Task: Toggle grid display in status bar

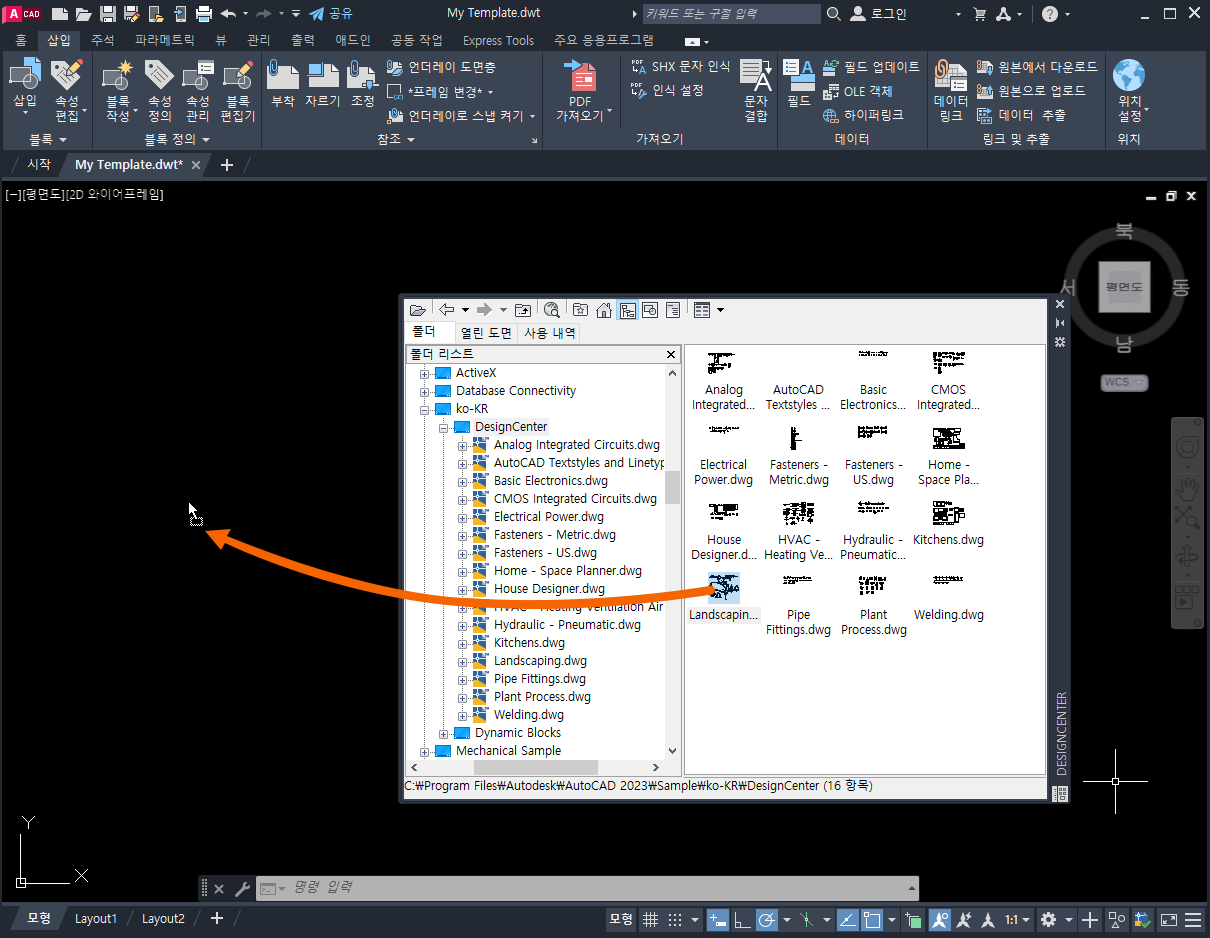Action: tap(650, 919)
